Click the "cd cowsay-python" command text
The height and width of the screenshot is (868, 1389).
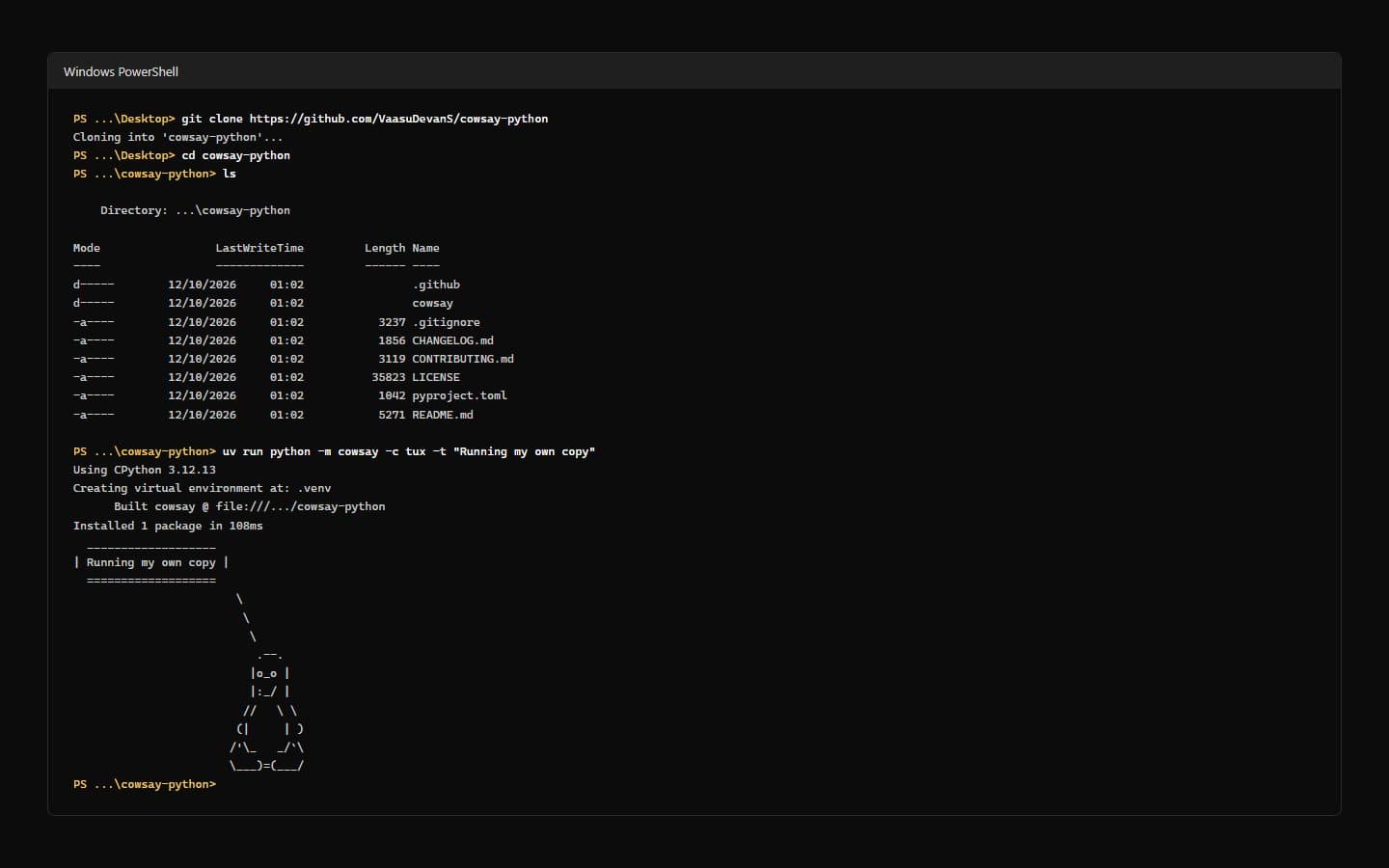coord(236,155)
